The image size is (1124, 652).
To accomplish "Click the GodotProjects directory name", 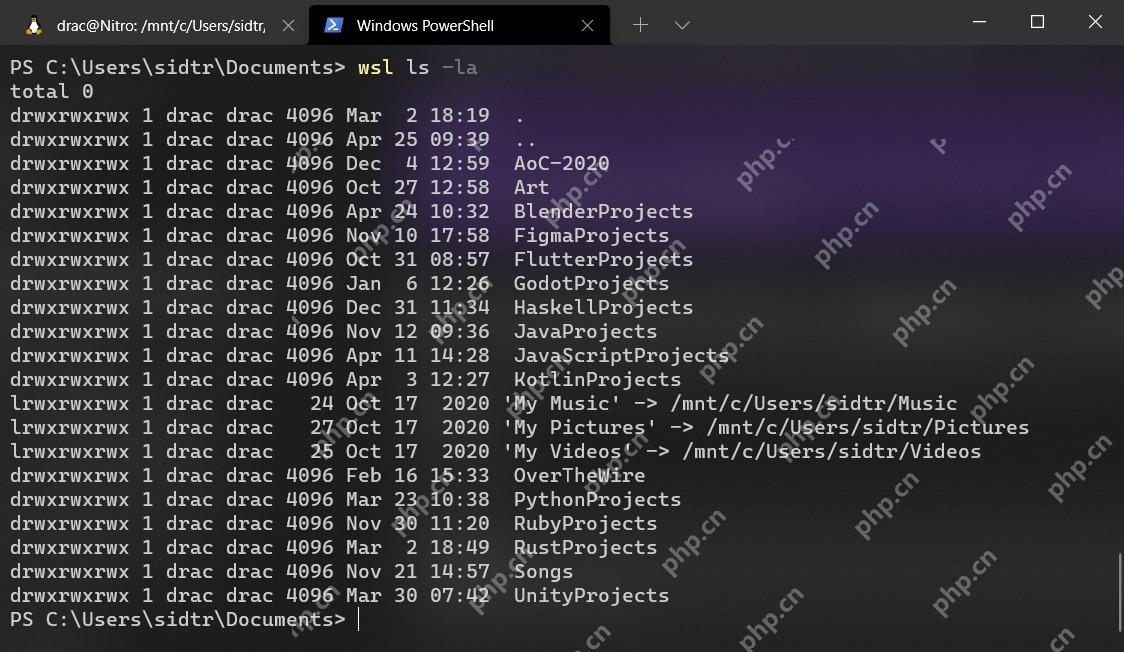I will (591, 284).
